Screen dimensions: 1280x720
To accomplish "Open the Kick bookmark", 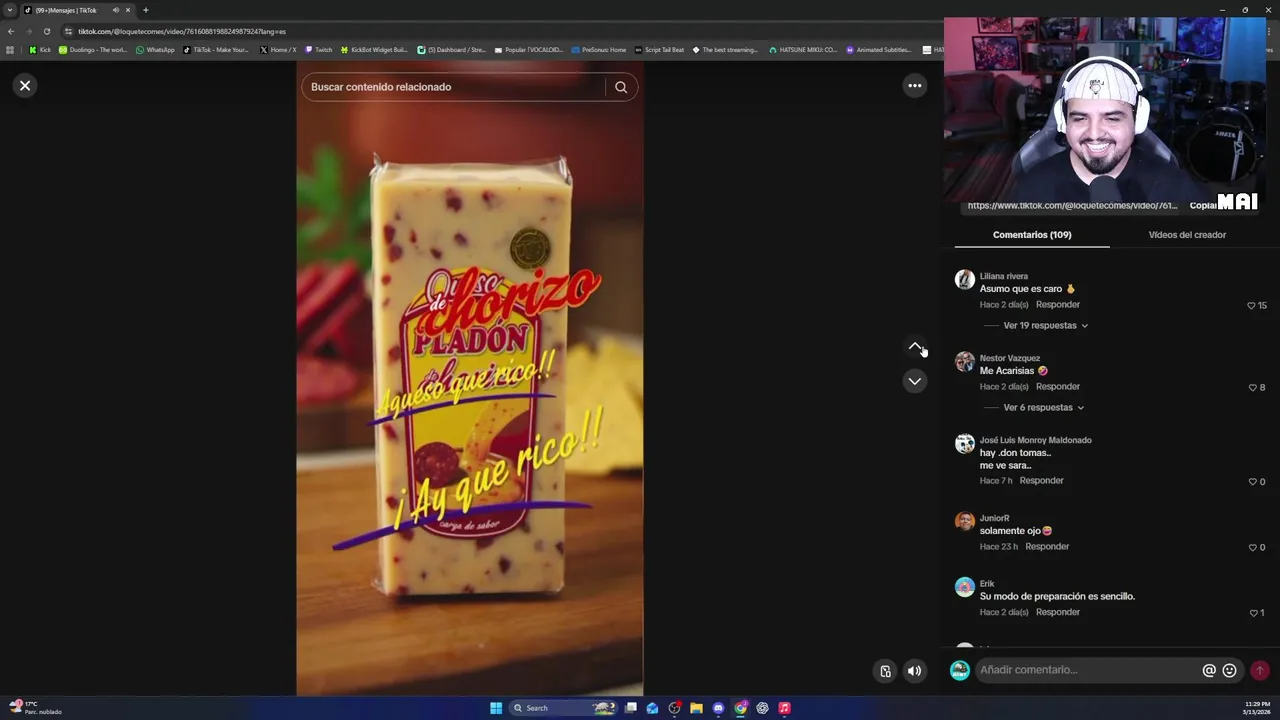I will click(40, 50).
